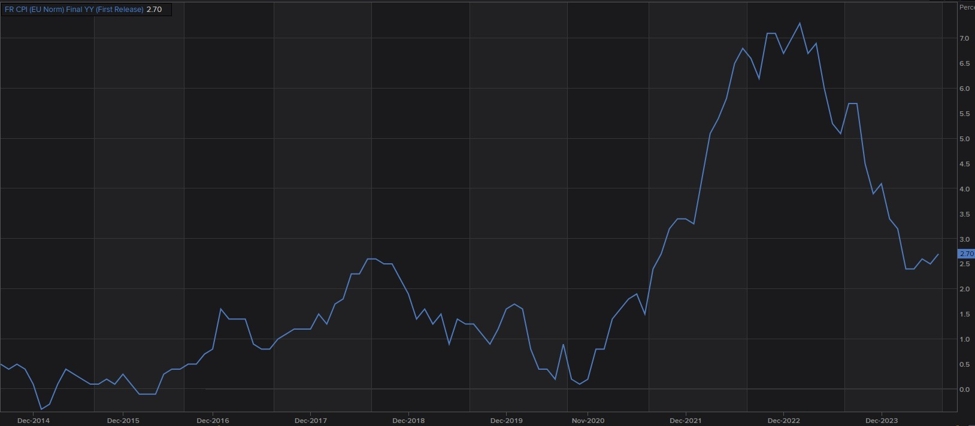Click the Dec-2018 date axis label
This screenshot has width=975, height=426.
(x=409, y=420)
